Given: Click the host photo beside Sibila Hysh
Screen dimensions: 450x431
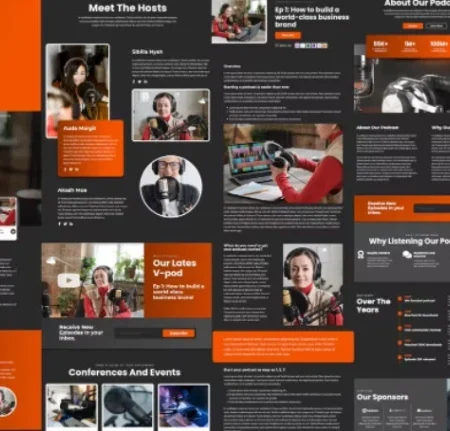Looking at the screenshot, I should pos(171,115).
